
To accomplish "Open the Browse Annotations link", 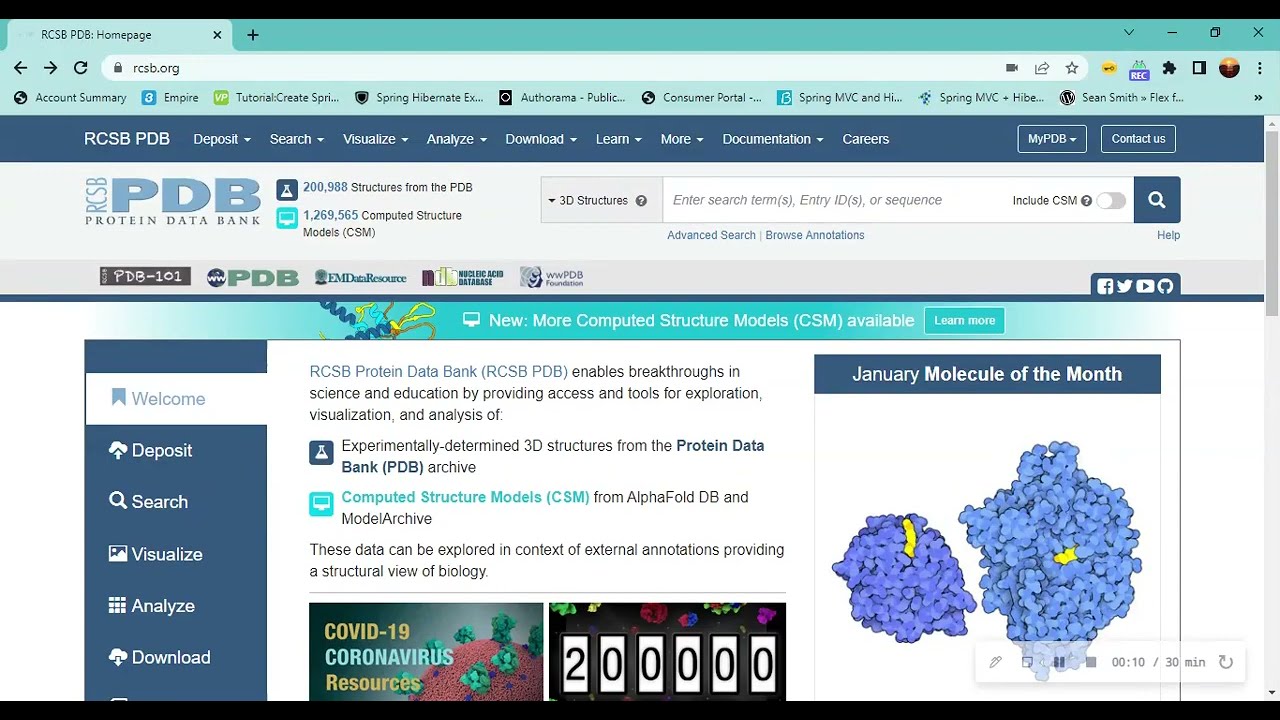I will click(815, 235).
